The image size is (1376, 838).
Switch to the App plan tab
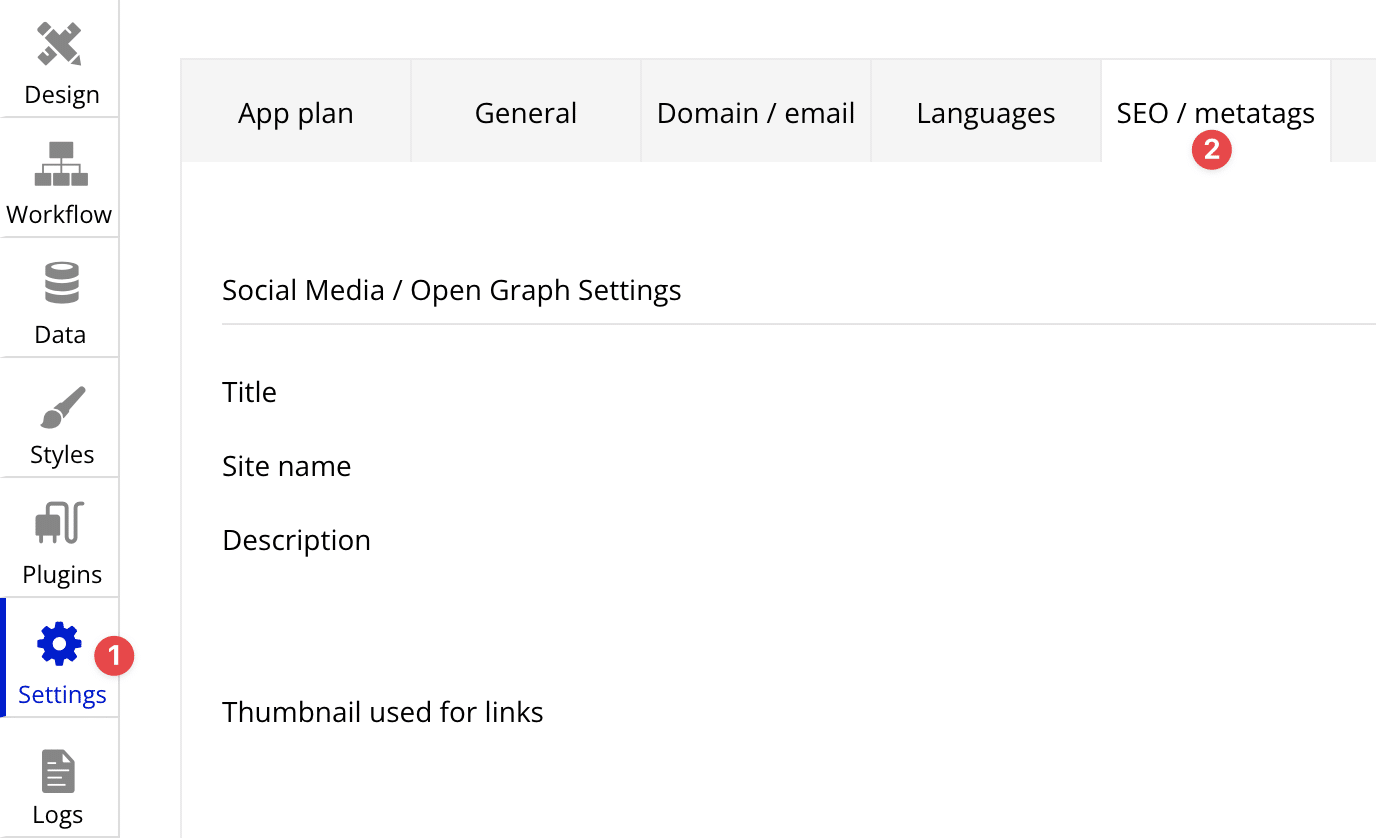[x=296, y=113]
